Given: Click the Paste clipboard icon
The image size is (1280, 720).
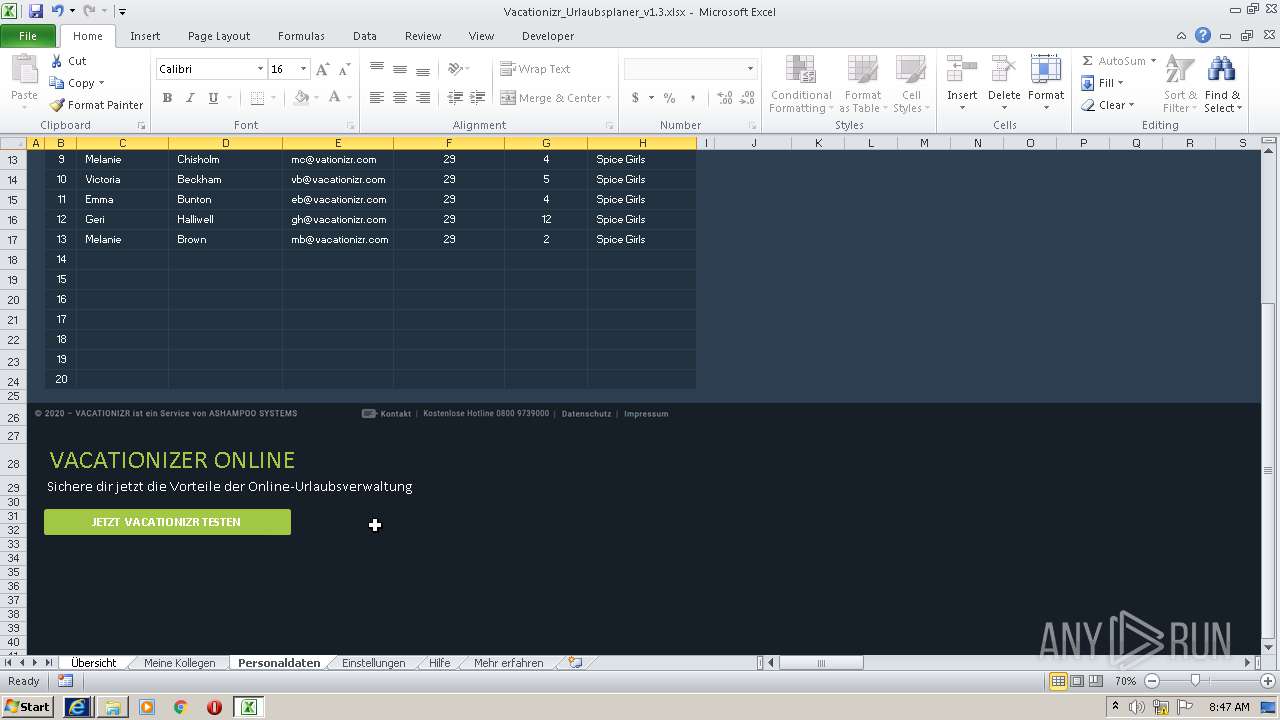Looking at the screenshot, I should pos(24,70).
